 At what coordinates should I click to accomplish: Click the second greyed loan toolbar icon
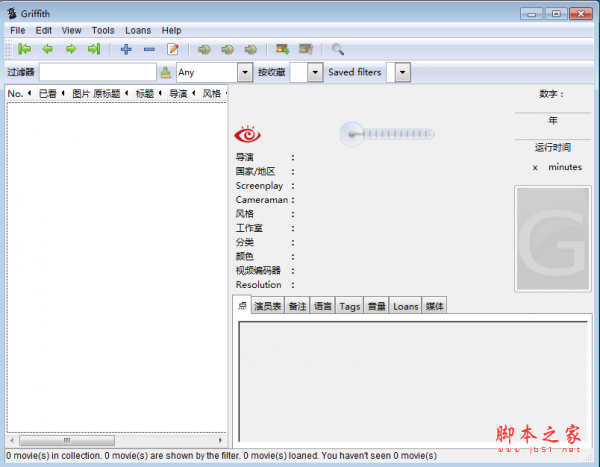pos(228,49)
